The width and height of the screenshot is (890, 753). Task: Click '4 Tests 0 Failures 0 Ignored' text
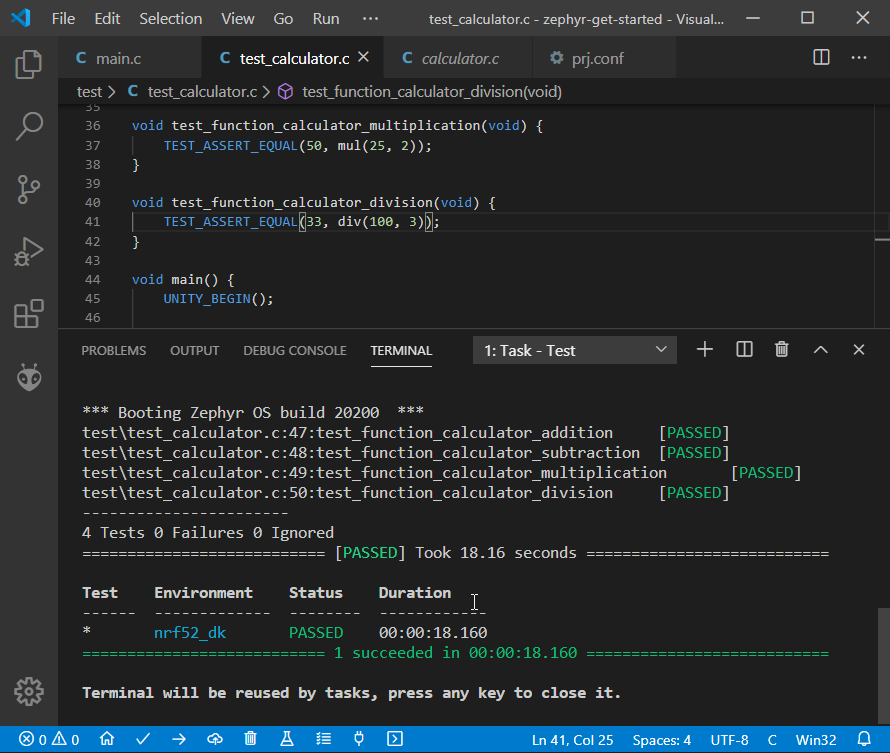[208, 532]
